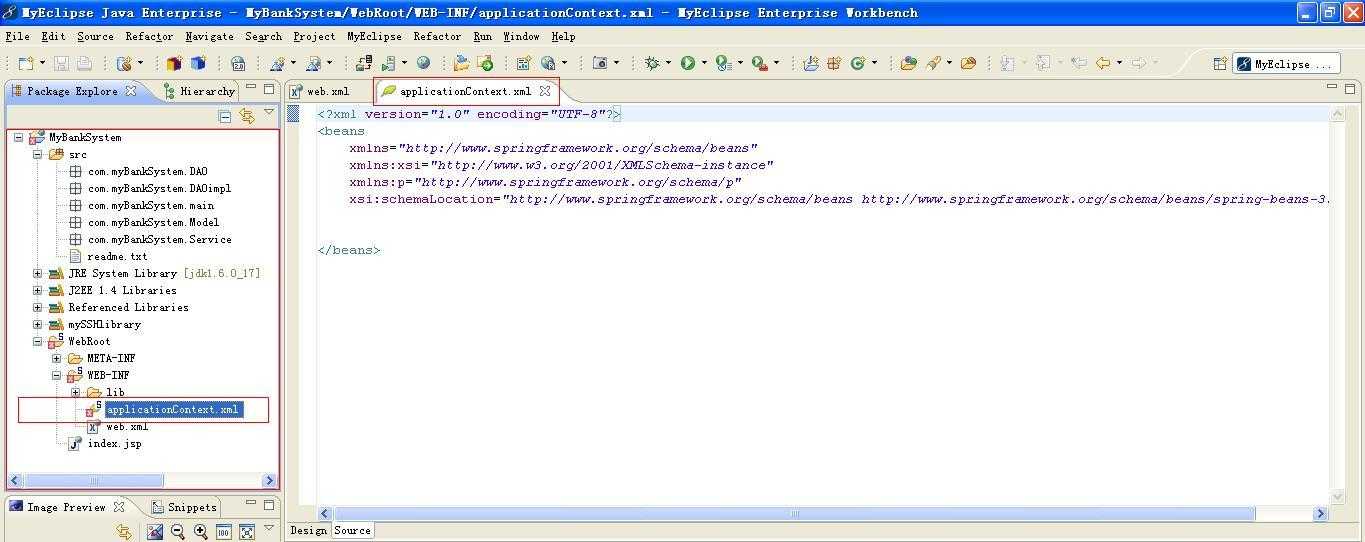
Task: Click the Search flashlight toolbar icon
Action: tap(932, 63)
